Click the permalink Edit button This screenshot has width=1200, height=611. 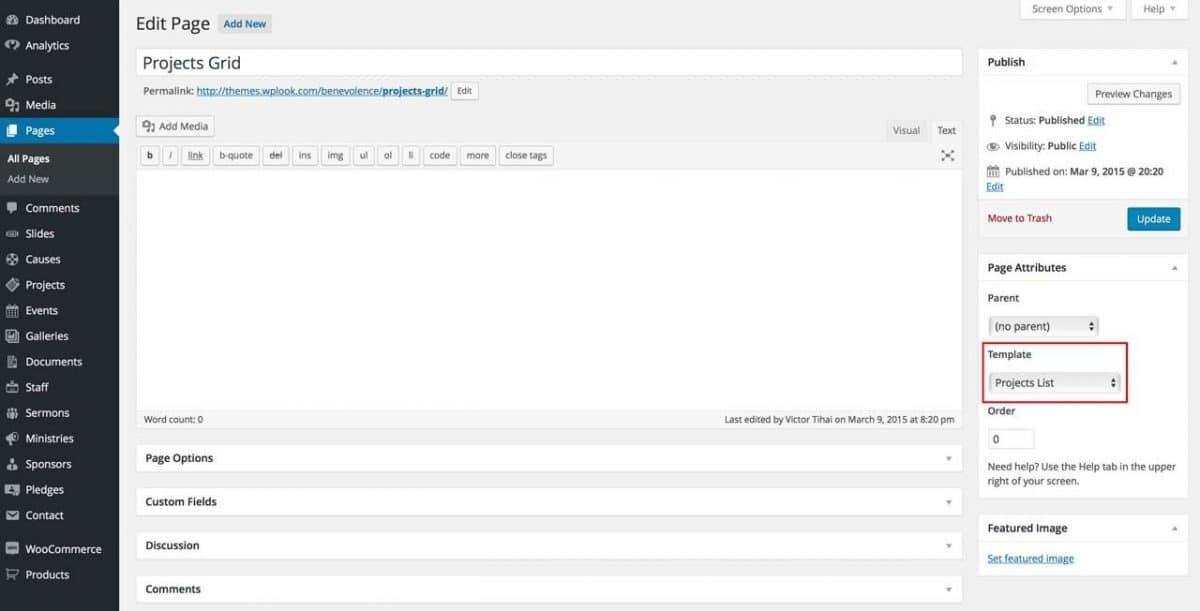pos(464,91)
